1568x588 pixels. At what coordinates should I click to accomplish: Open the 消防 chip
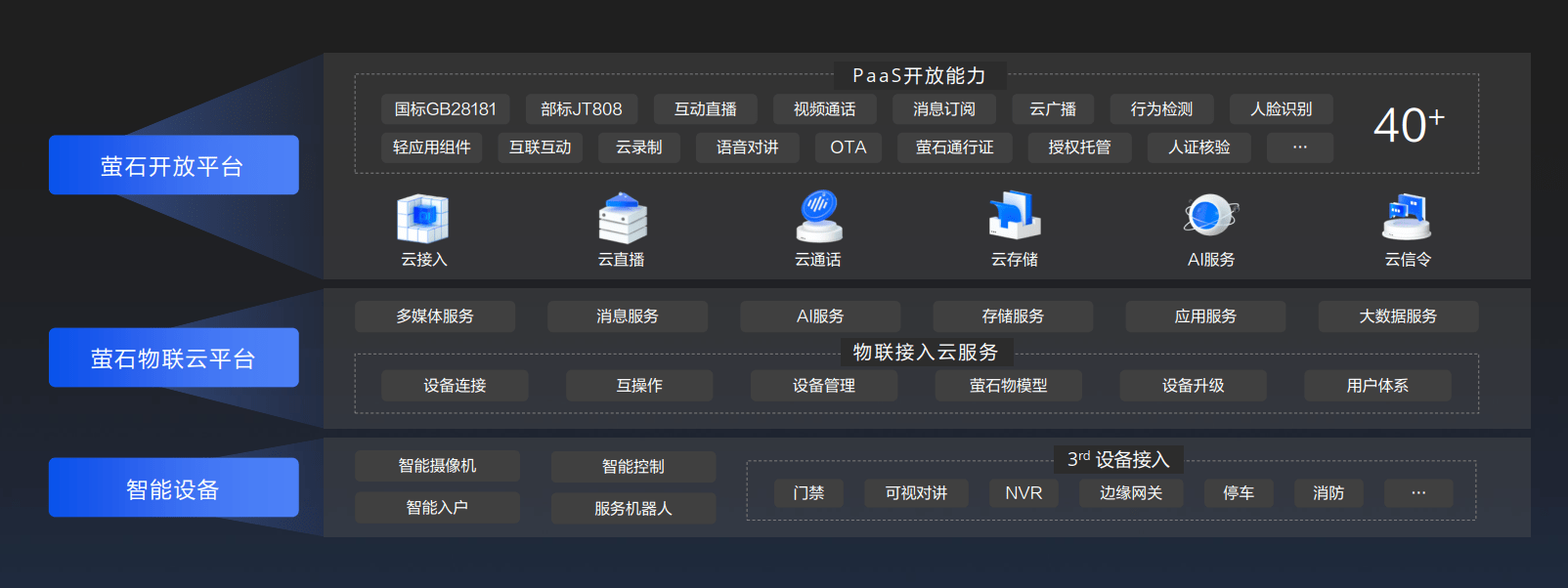click(1328, 493)
